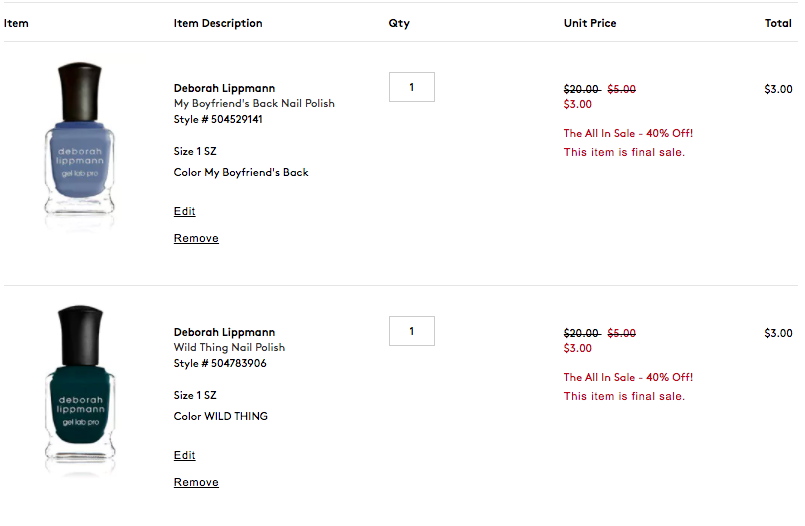Click the first Deborah Lippmann brand name
The height and width of the screenshot is (526, 805).
click(224, 88)
